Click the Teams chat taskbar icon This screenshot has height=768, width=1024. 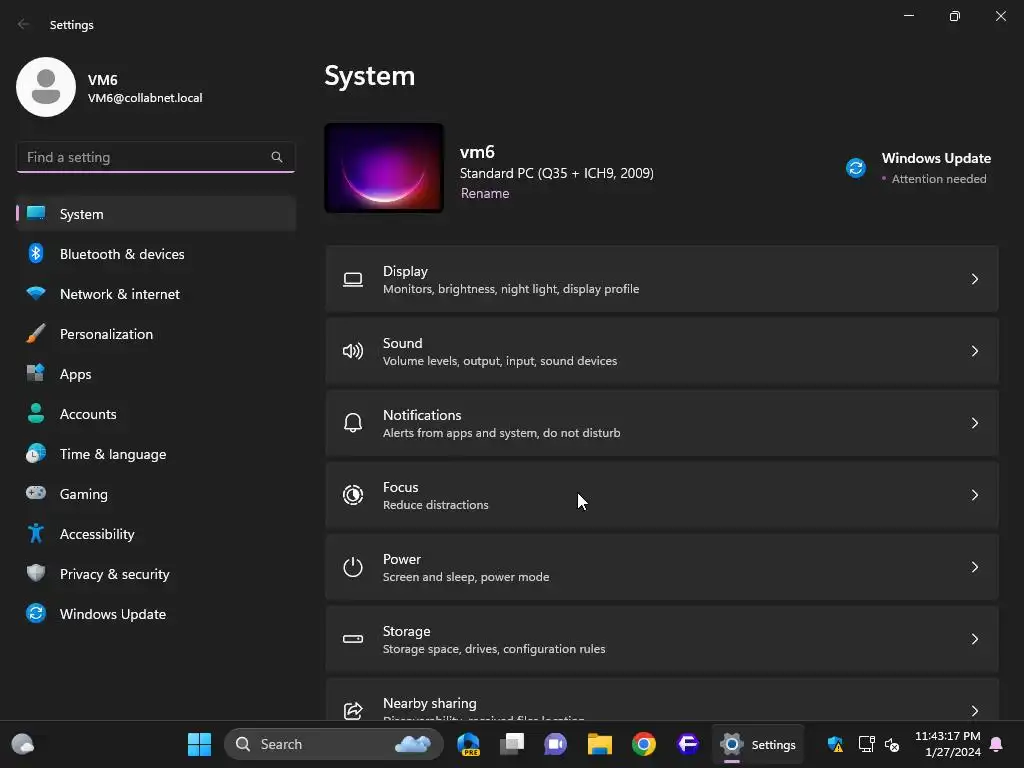(x=556, y=744)
